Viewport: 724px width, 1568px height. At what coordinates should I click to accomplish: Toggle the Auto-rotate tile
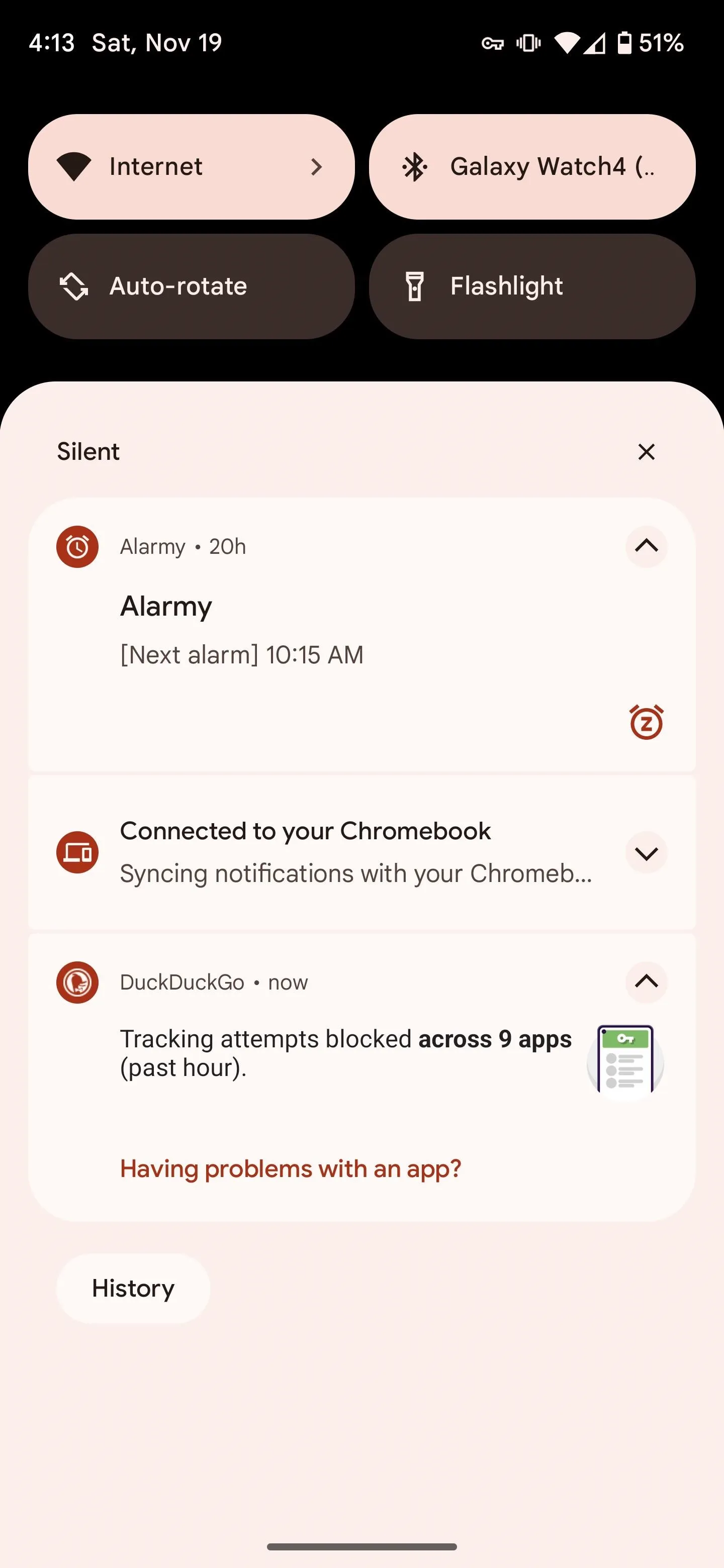pyautogui.click(x=191, y=286)
